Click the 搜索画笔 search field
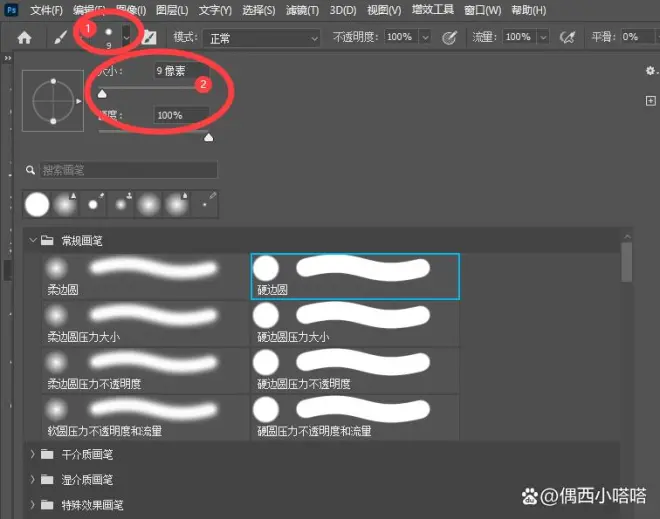 125,171
